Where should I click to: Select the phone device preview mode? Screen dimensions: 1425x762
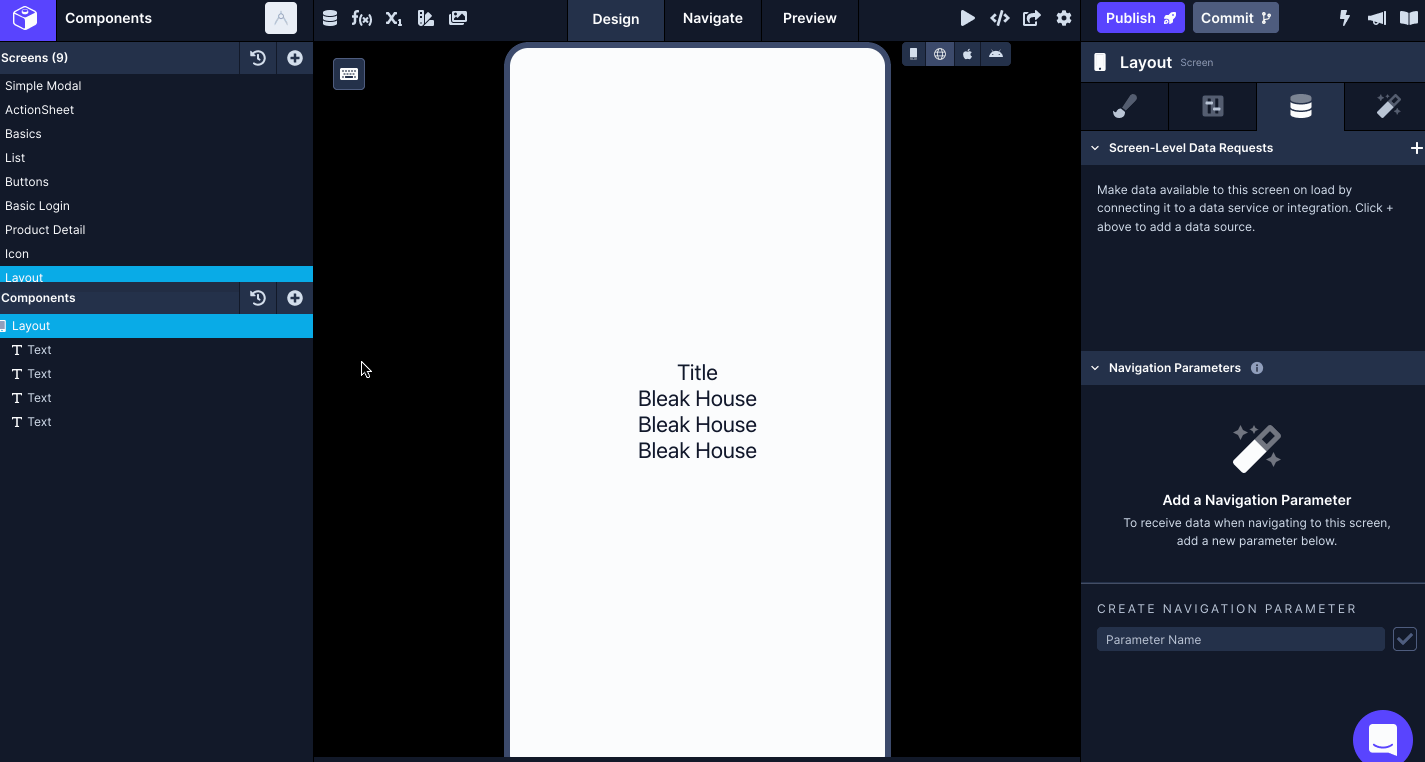click(x=913, y=54)
